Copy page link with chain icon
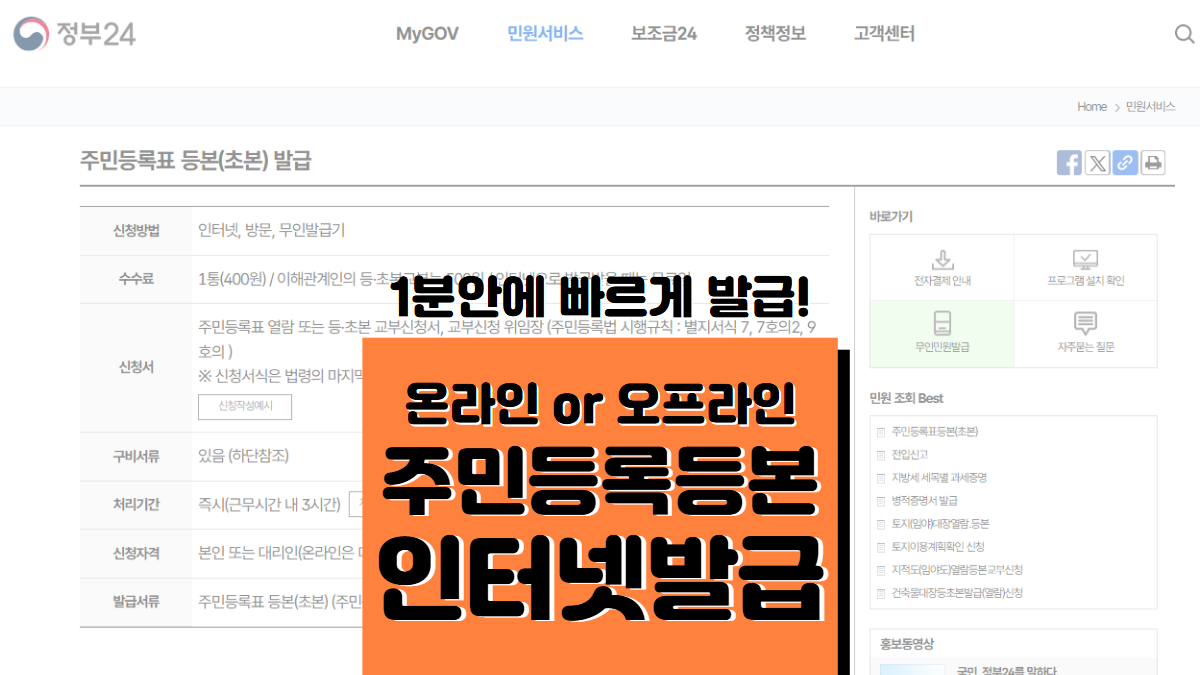The width and height of the screenshot is (1200, 675). 1125,163
